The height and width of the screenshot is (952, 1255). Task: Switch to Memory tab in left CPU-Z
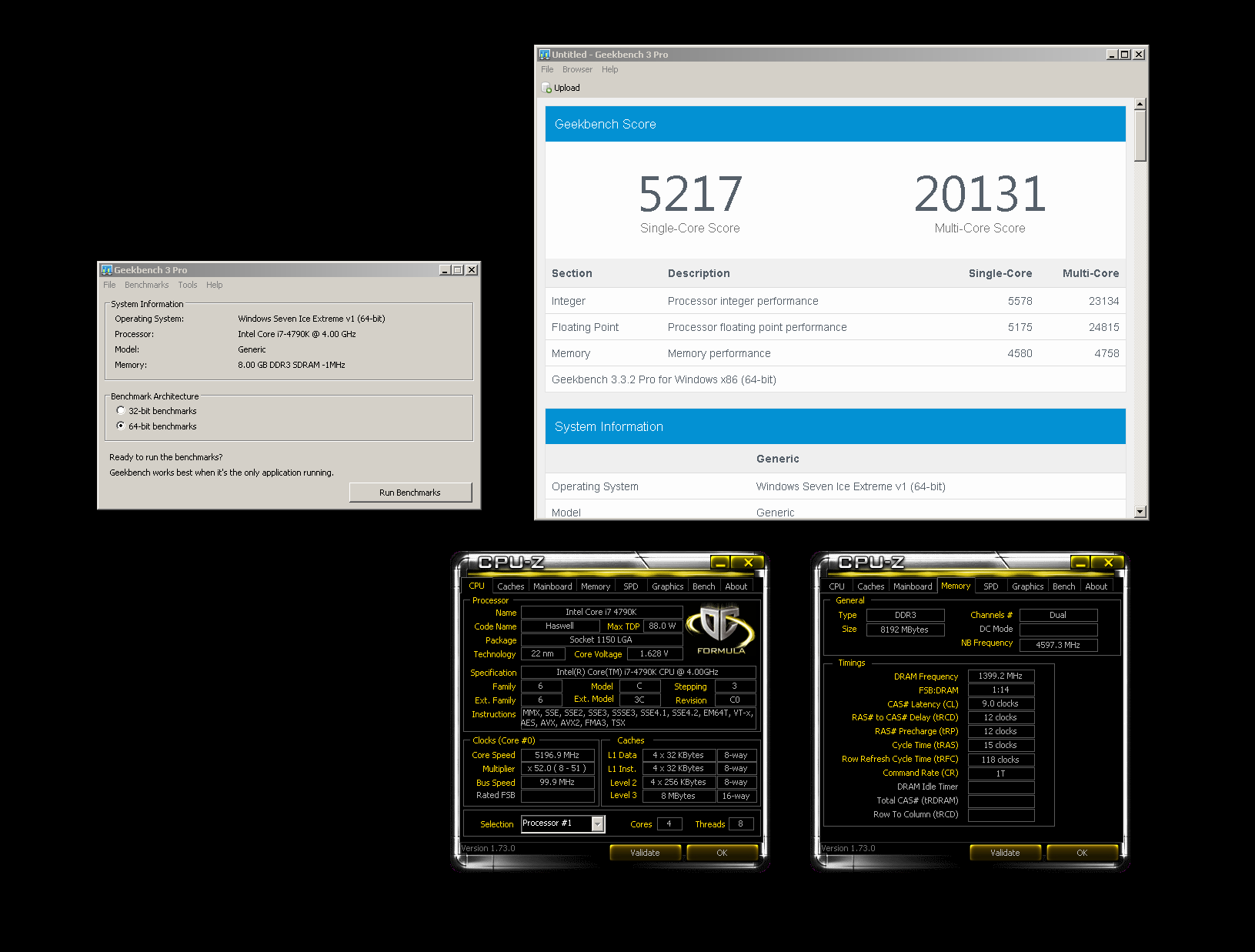point(596,586)
